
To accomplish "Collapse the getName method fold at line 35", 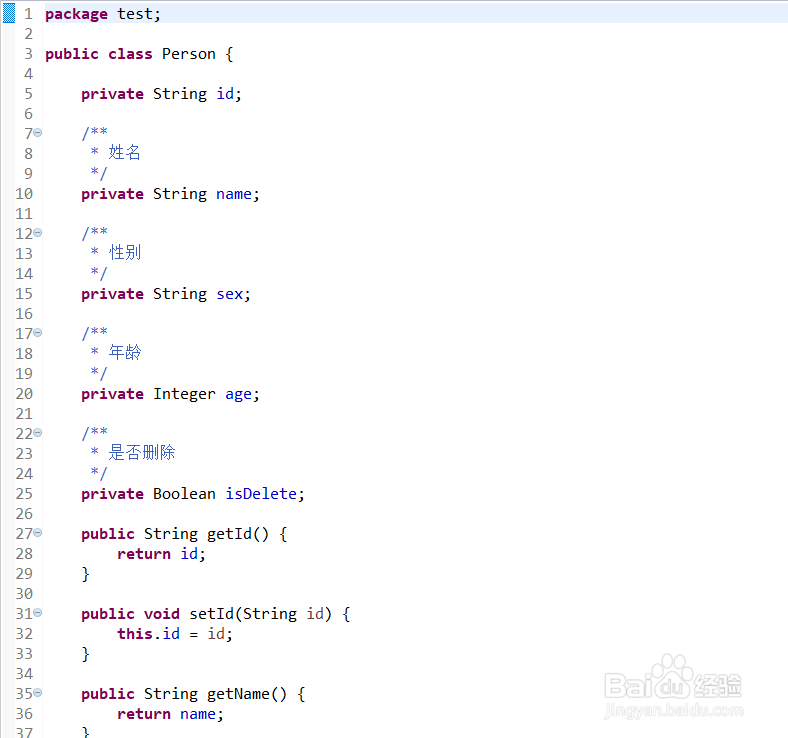I will pyautogui.click(x=38, y=693).
